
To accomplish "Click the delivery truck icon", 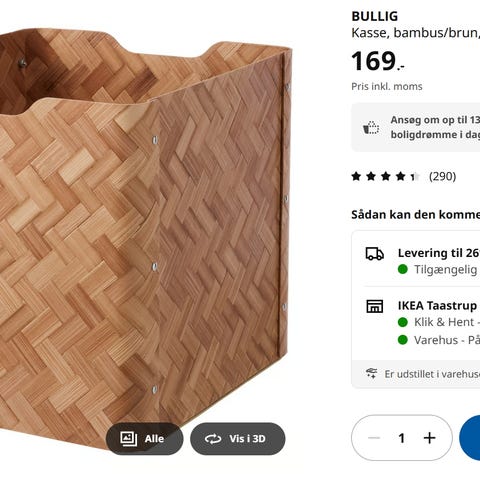I will 375,254.
